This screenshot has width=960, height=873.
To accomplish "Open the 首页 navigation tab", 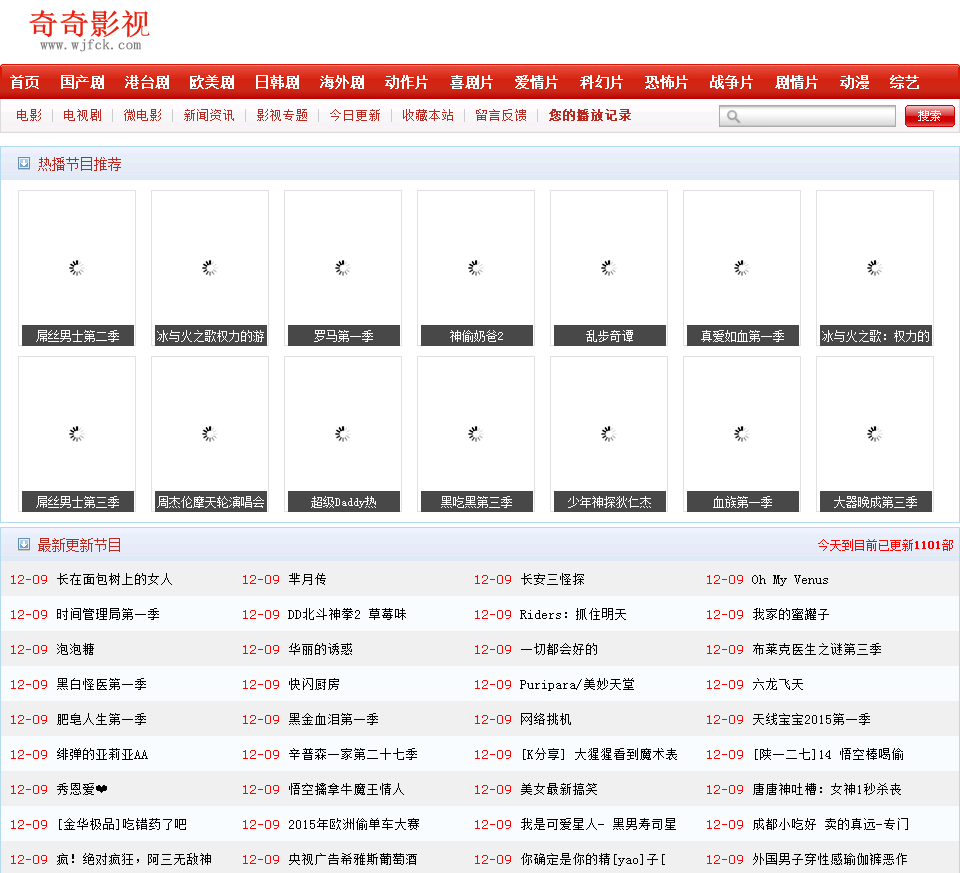I will 25,82.
